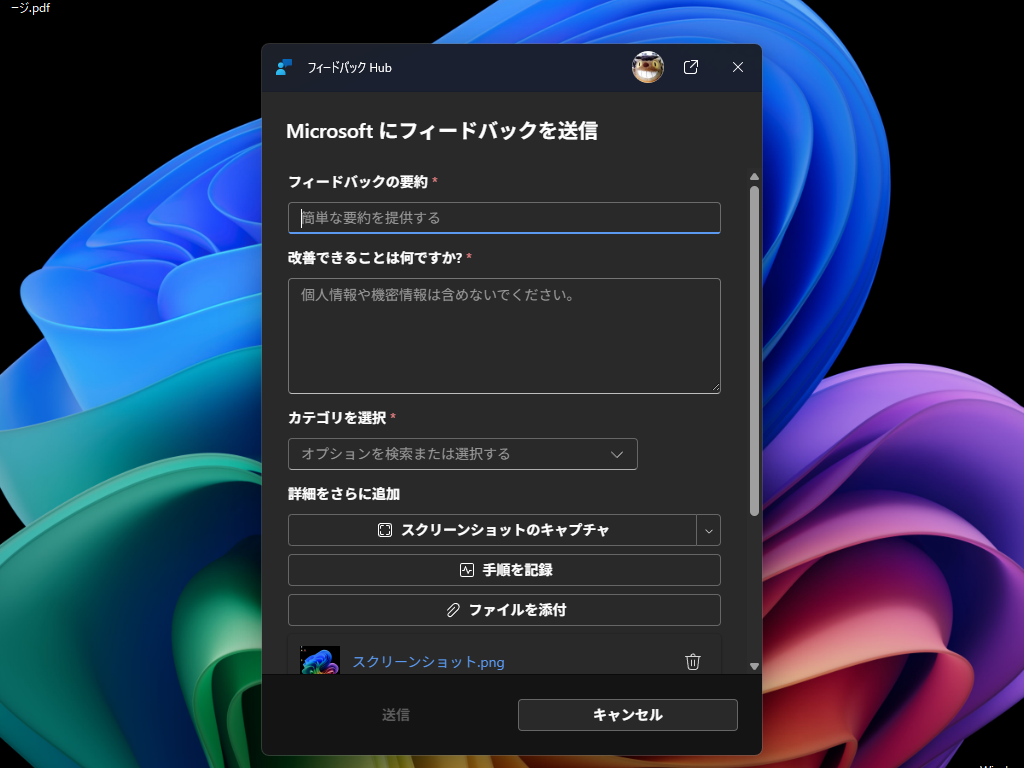Click the ファイルを添付 button
Image resolution: width=1024 pixels, height=768 pixels.
coord(504,610)
